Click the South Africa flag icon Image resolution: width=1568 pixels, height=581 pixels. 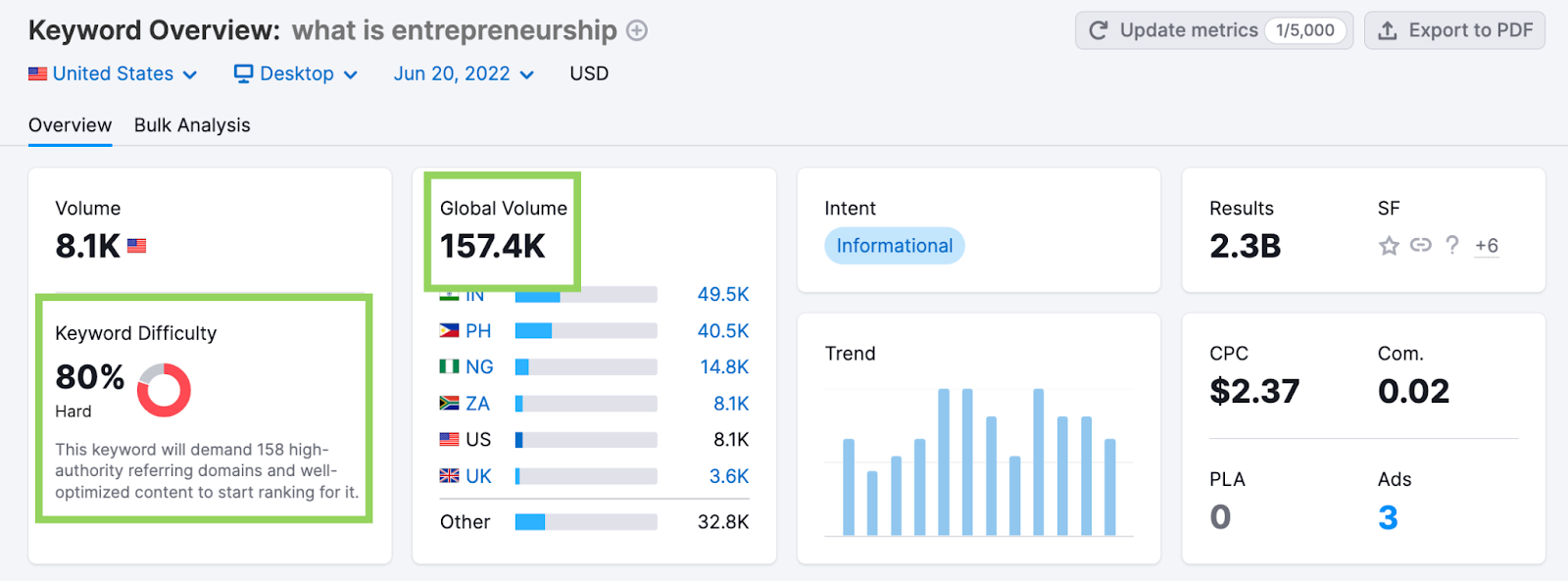coord(449,404)
